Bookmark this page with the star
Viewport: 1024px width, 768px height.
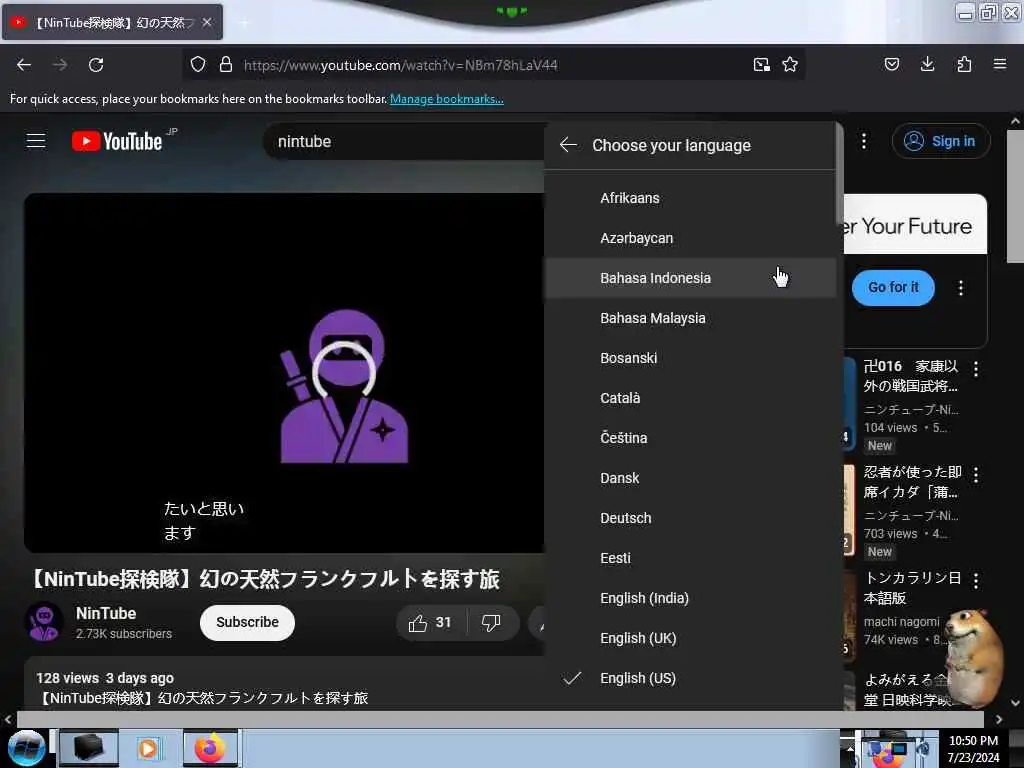pos(790,64)
